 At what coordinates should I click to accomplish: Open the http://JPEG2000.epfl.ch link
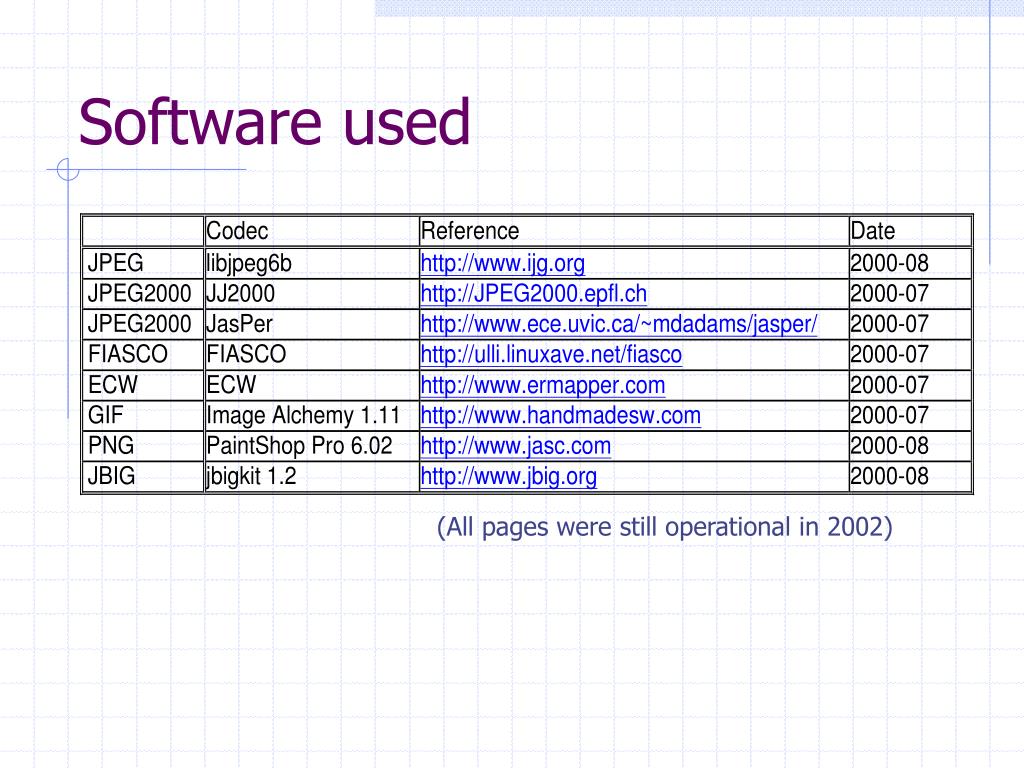(x=534, y=294)
